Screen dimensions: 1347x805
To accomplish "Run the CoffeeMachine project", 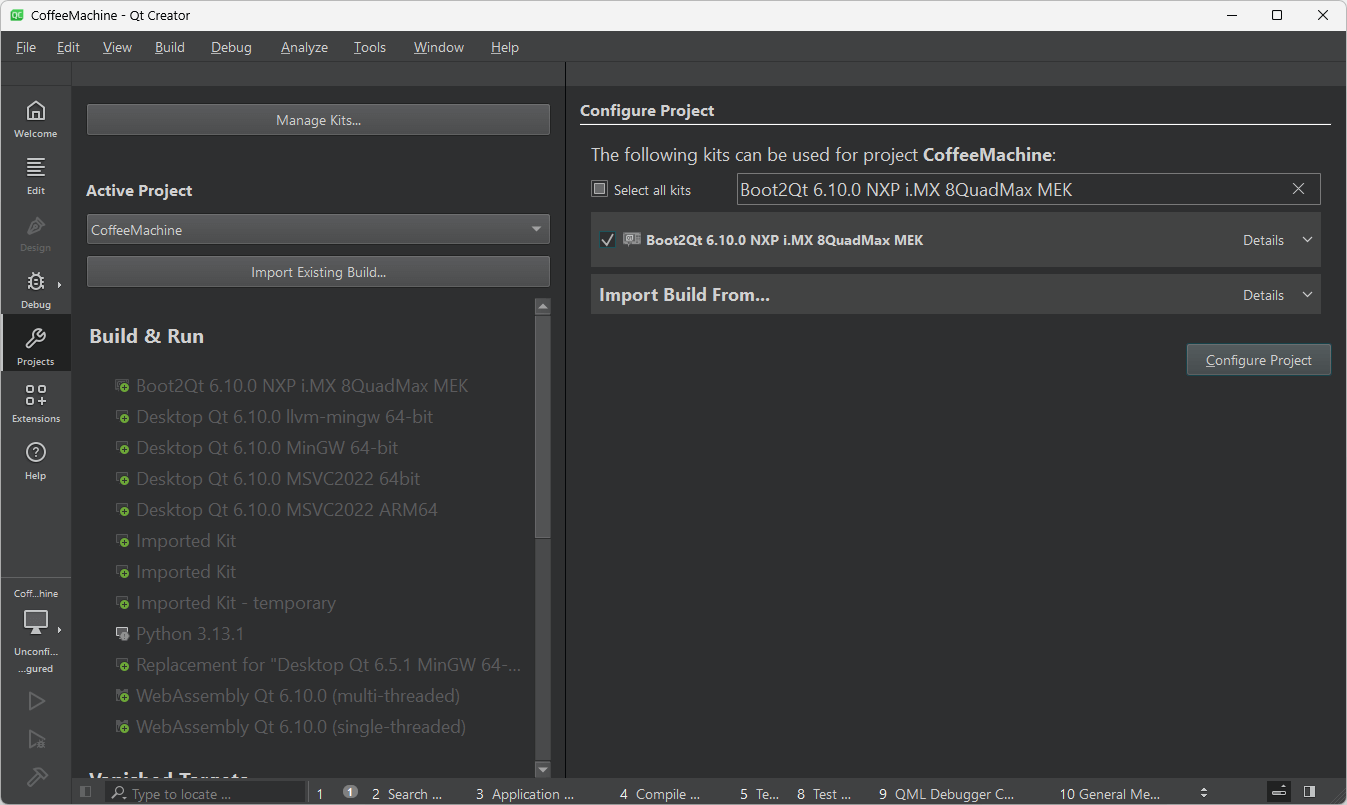I will pos(35,701).
